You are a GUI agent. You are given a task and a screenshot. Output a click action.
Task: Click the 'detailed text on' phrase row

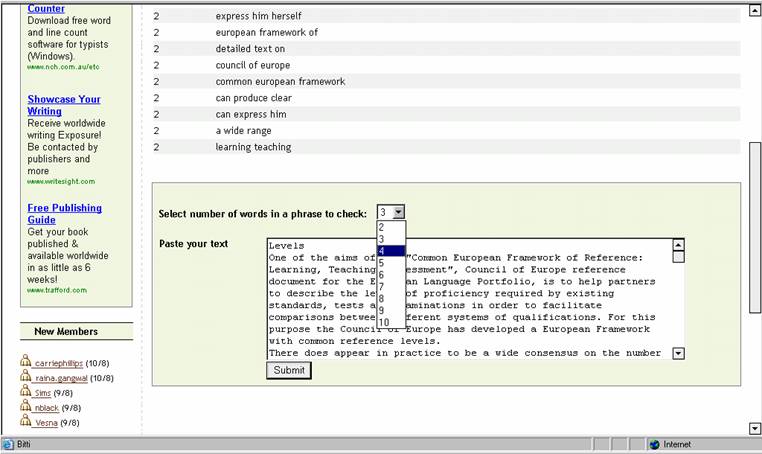446,49
